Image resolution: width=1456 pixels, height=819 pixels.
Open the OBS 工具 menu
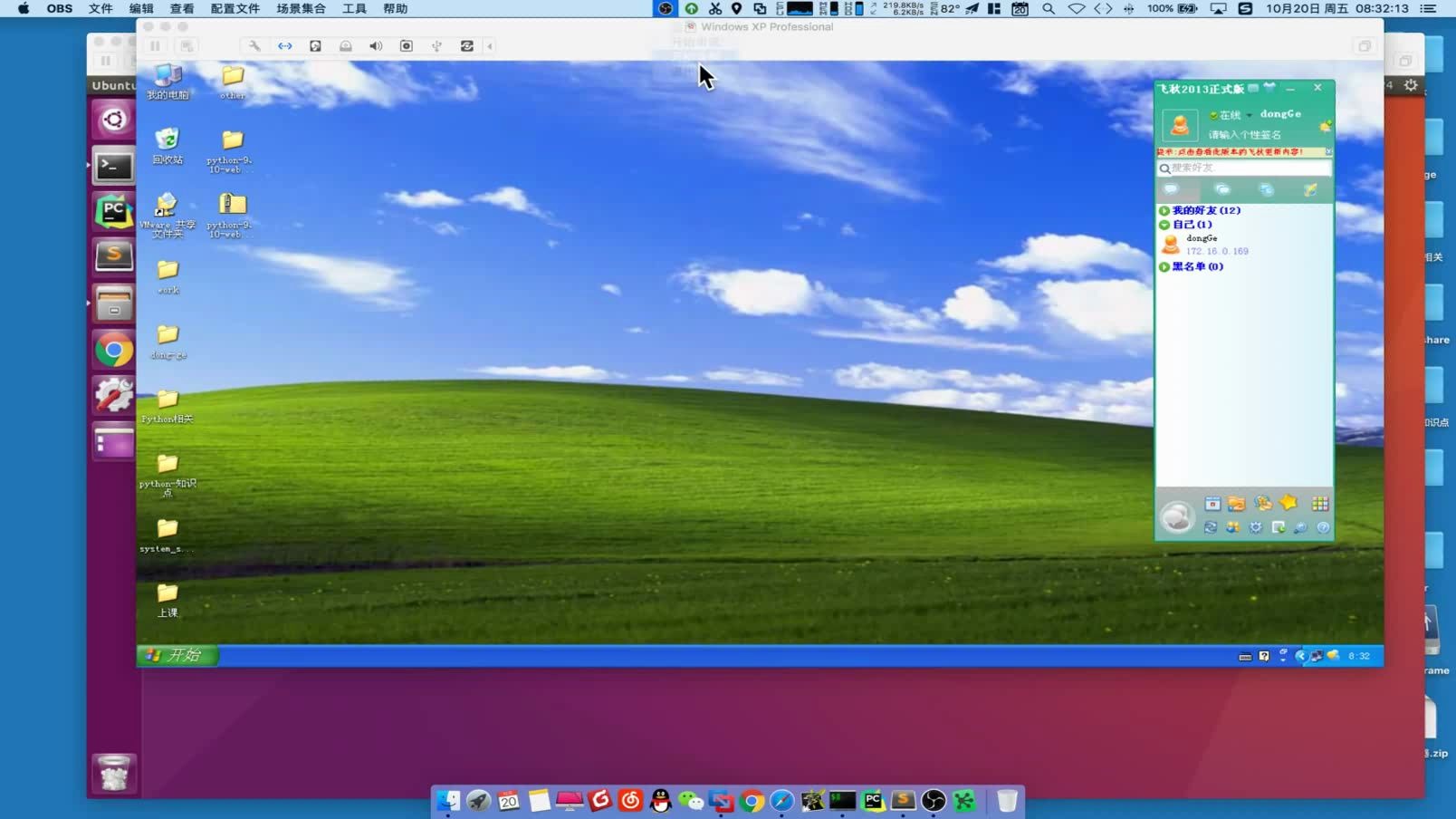(354, 8)
